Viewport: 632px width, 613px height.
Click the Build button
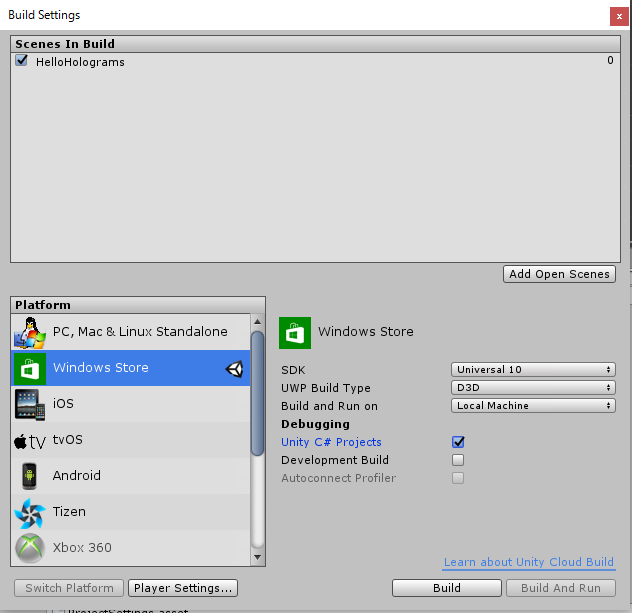click(x=447, y=588)
